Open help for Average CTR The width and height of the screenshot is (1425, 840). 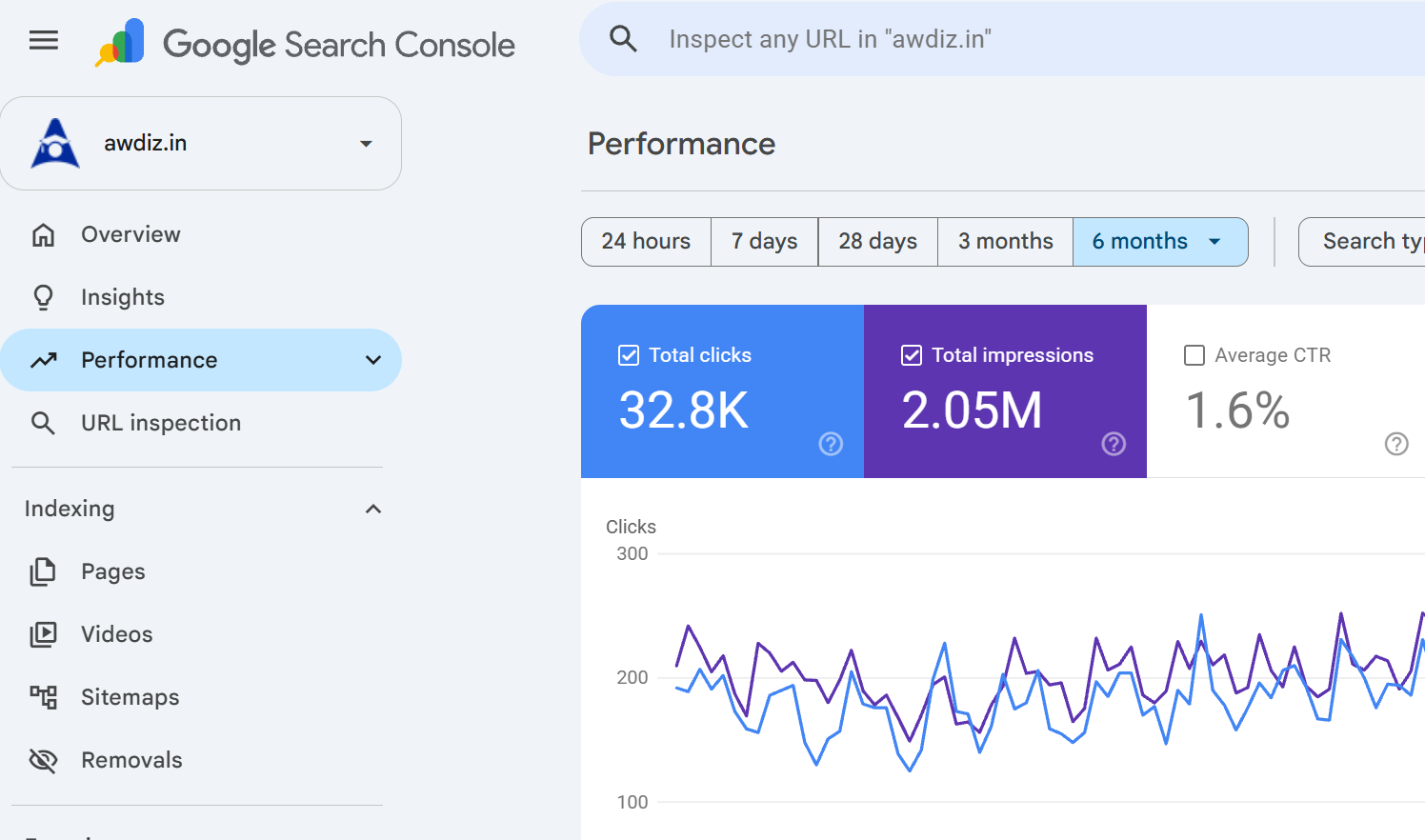point(1396,444)
